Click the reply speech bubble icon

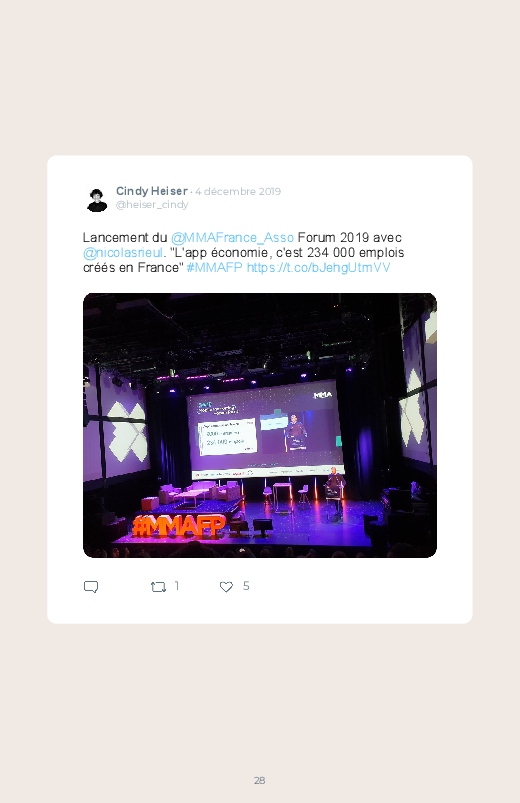click(91, 587)
